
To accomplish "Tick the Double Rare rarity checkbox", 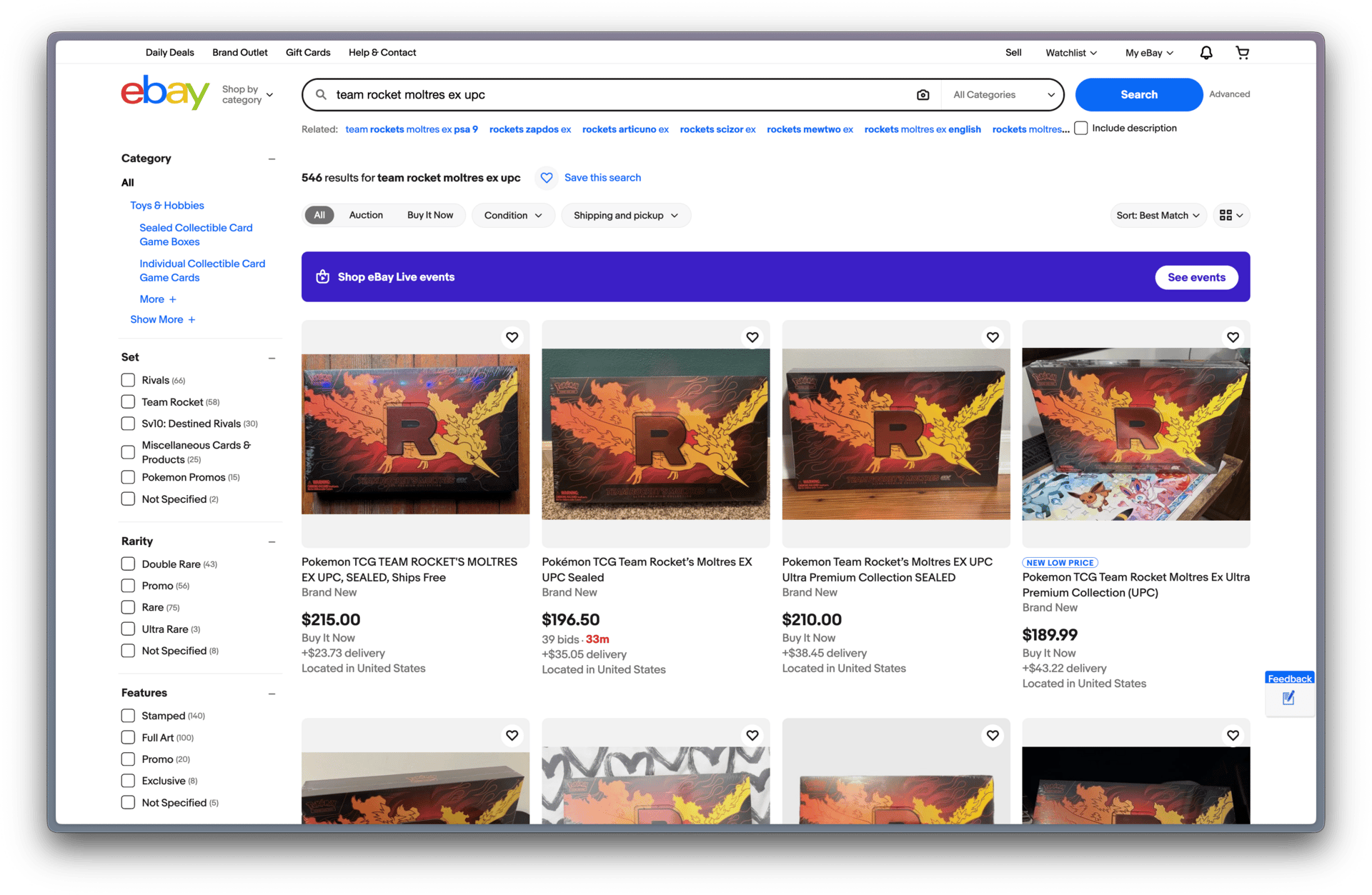I will [x=129, y=564].
